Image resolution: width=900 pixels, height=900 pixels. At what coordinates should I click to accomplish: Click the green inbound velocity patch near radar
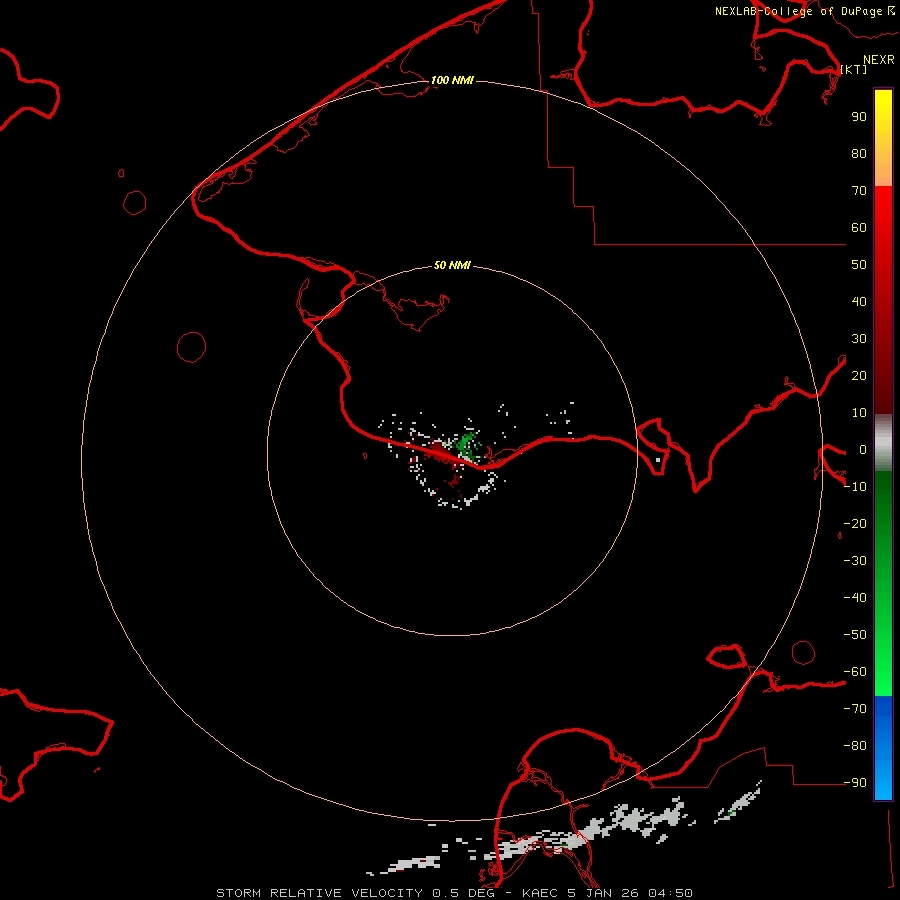(466, 444)
